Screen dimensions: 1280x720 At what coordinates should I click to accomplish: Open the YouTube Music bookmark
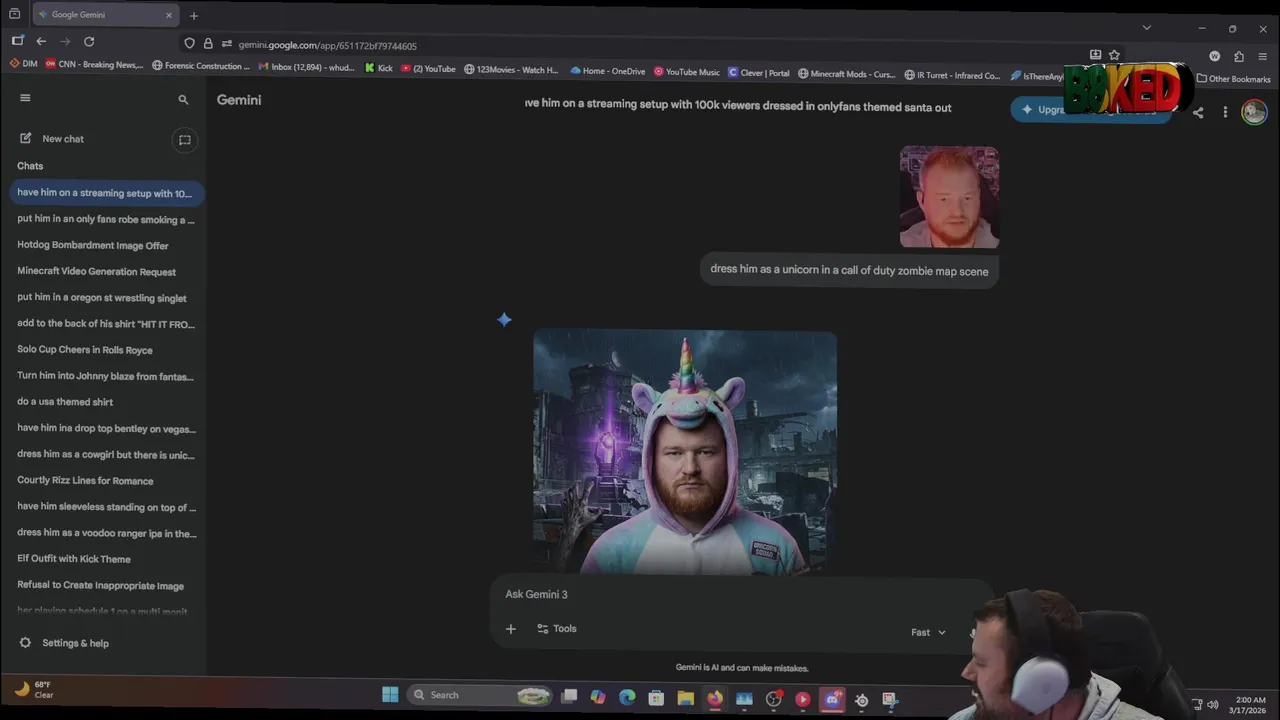point(687,72)
